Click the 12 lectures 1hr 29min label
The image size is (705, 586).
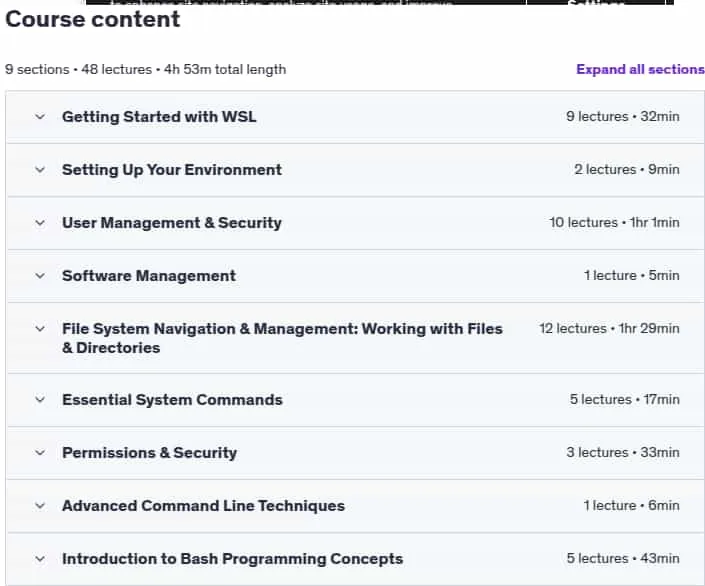609,329
